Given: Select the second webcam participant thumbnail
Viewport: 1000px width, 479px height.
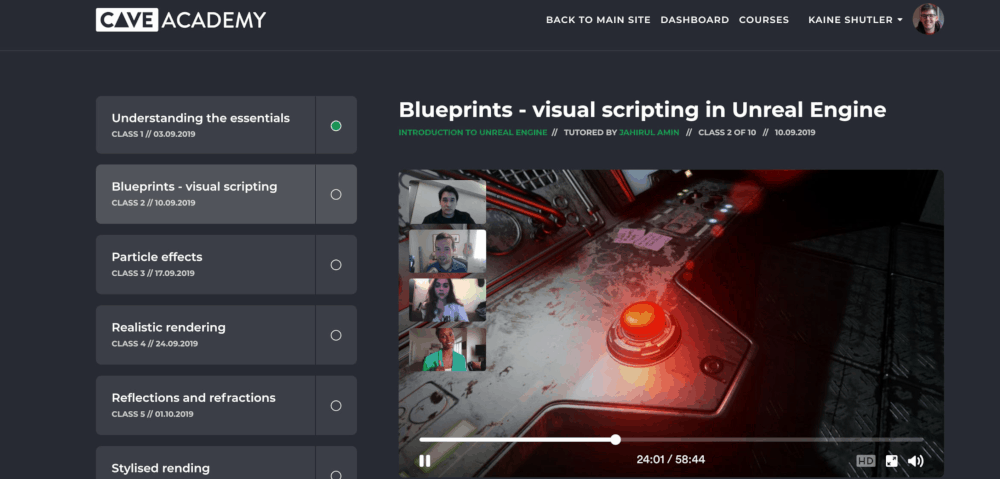Looking at the screenshot, I should tap(448, 251).
